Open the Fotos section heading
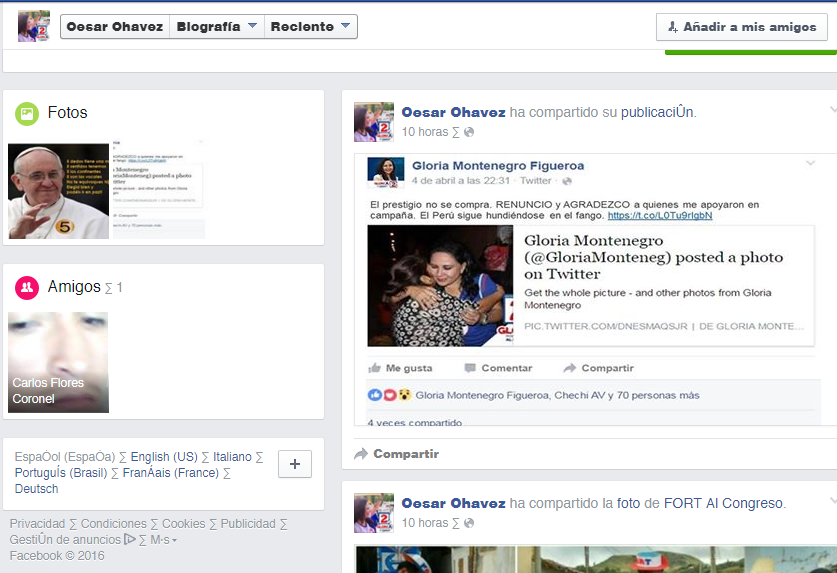 pos(67,113)
